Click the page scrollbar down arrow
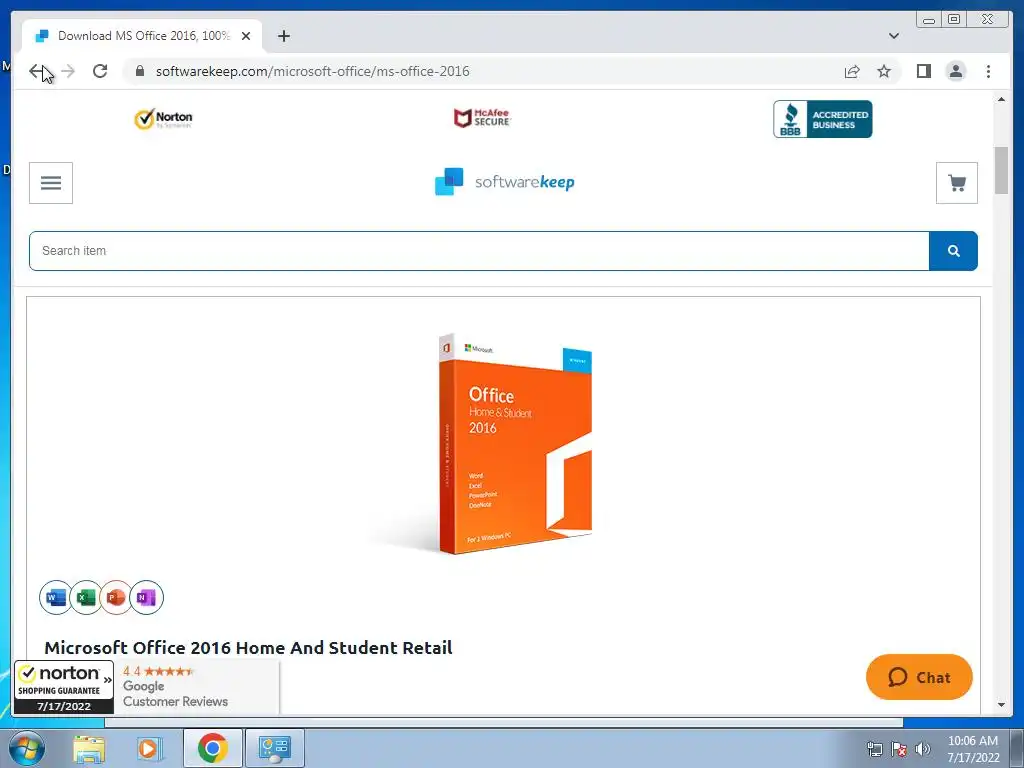This screenshot has width=1024, height=768. pos(1001,705)
